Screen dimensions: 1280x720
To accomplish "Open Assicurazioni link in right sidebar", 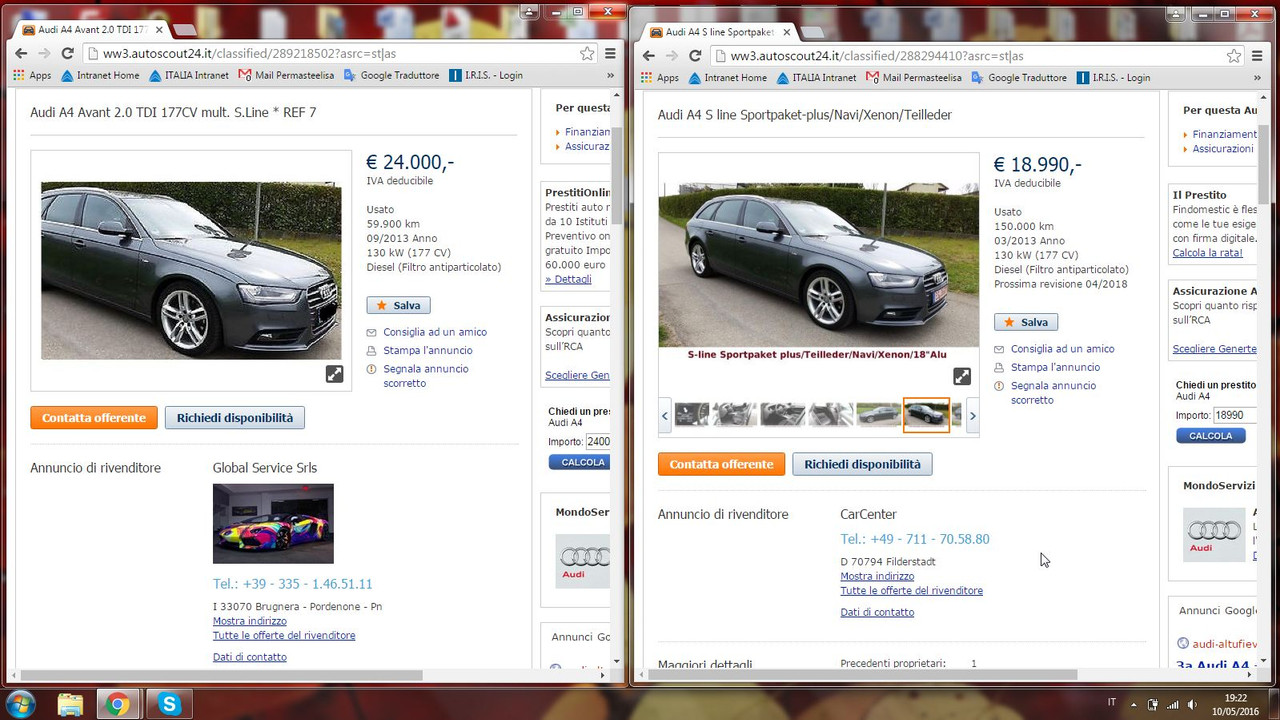I will [x=1223, y=149].
